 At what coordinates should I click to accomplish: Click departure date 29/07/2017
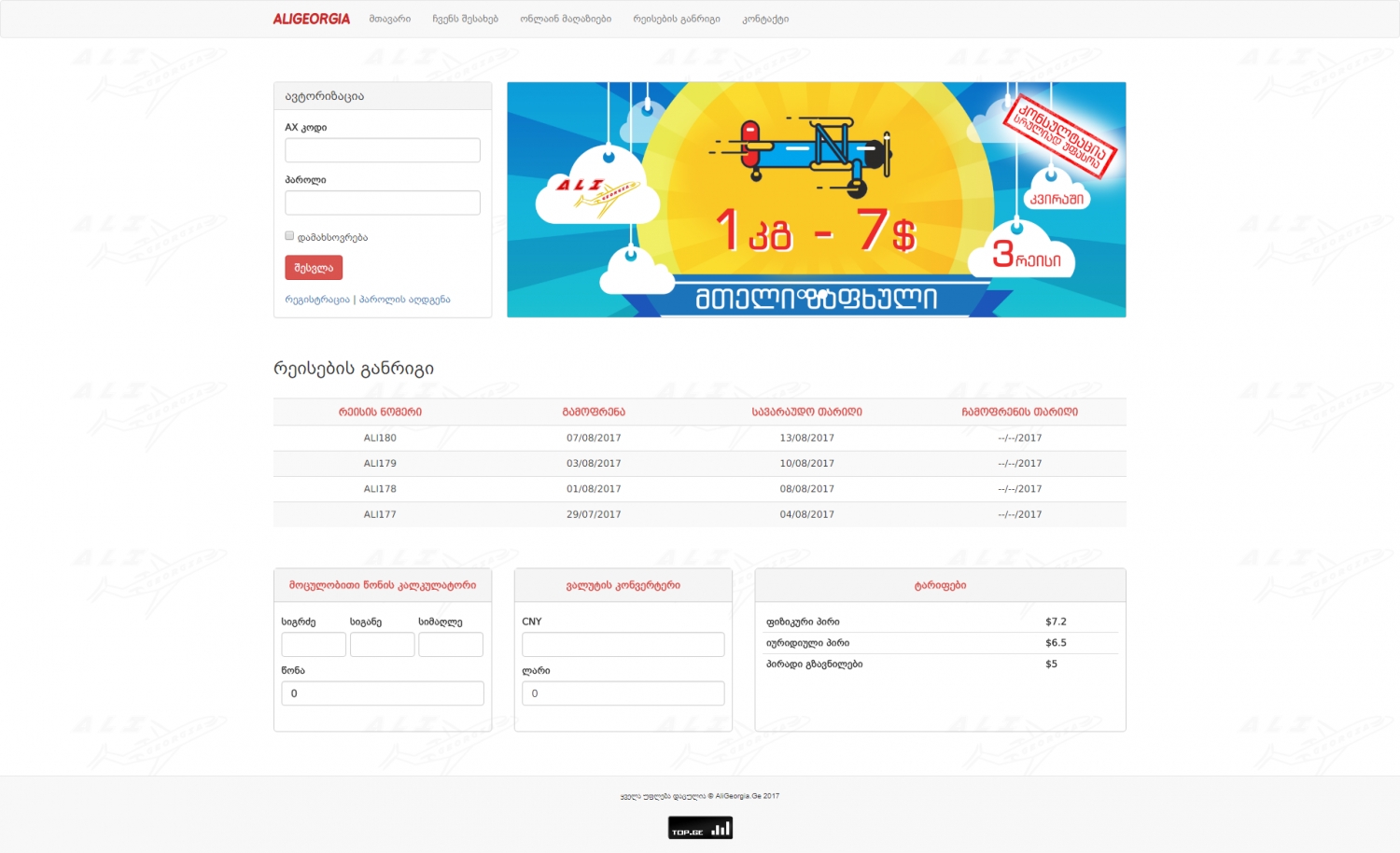tap(594, 514)
